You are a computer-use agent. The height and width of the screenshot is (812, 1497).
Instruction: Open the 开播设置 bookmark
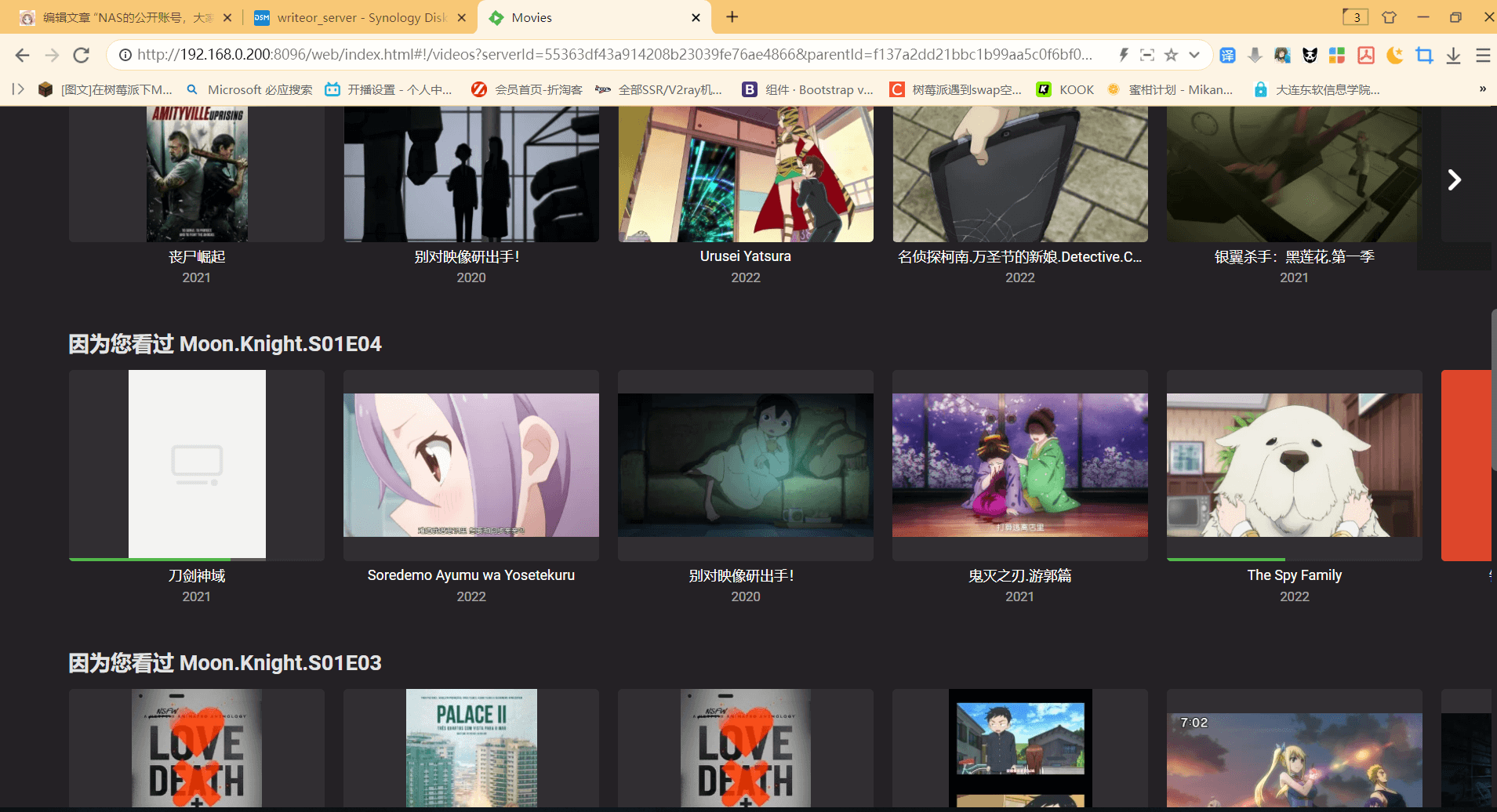[389, 89]
